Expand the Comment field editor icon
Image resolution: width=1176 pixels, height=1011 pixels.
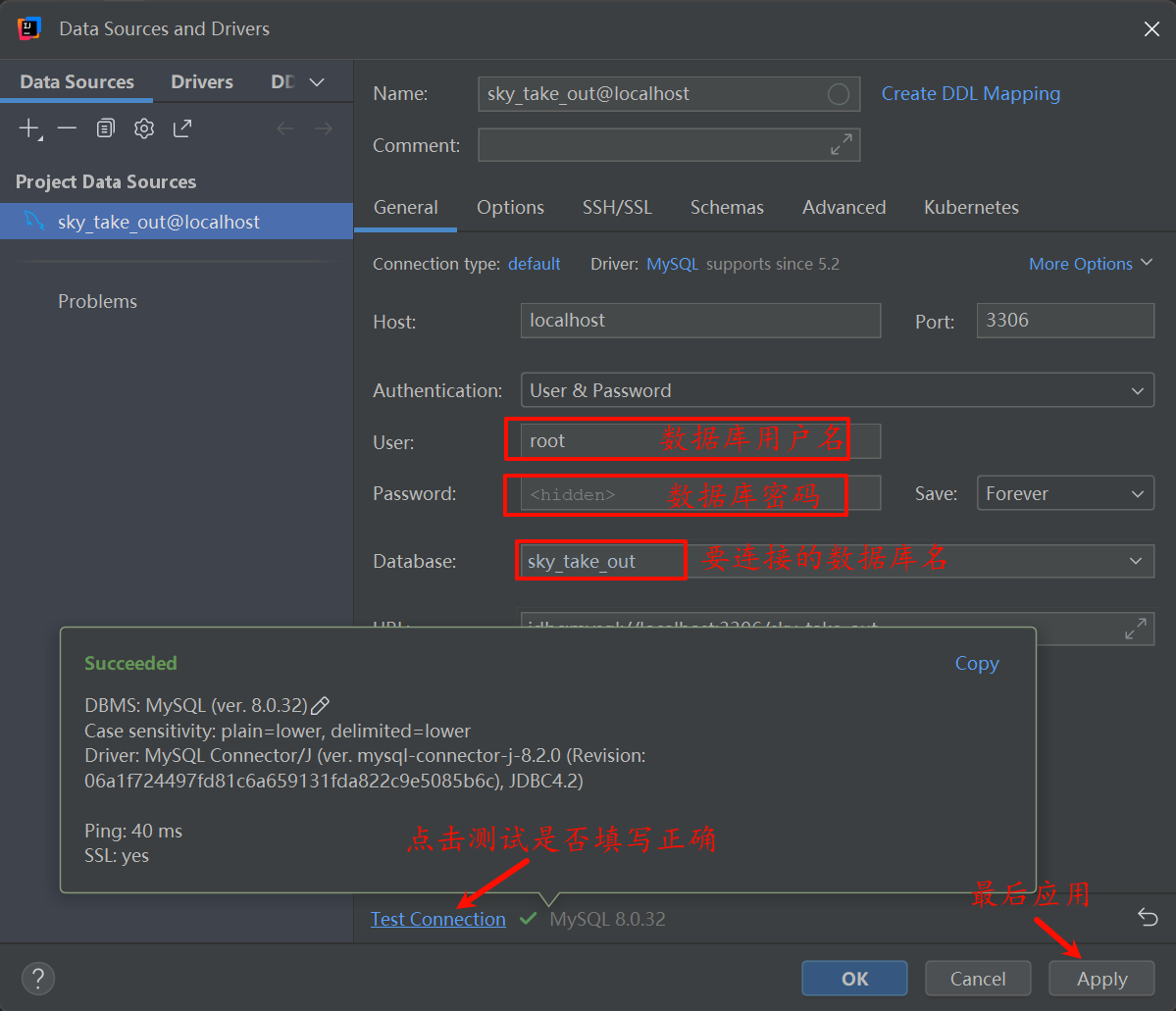(x=841, y=144)
